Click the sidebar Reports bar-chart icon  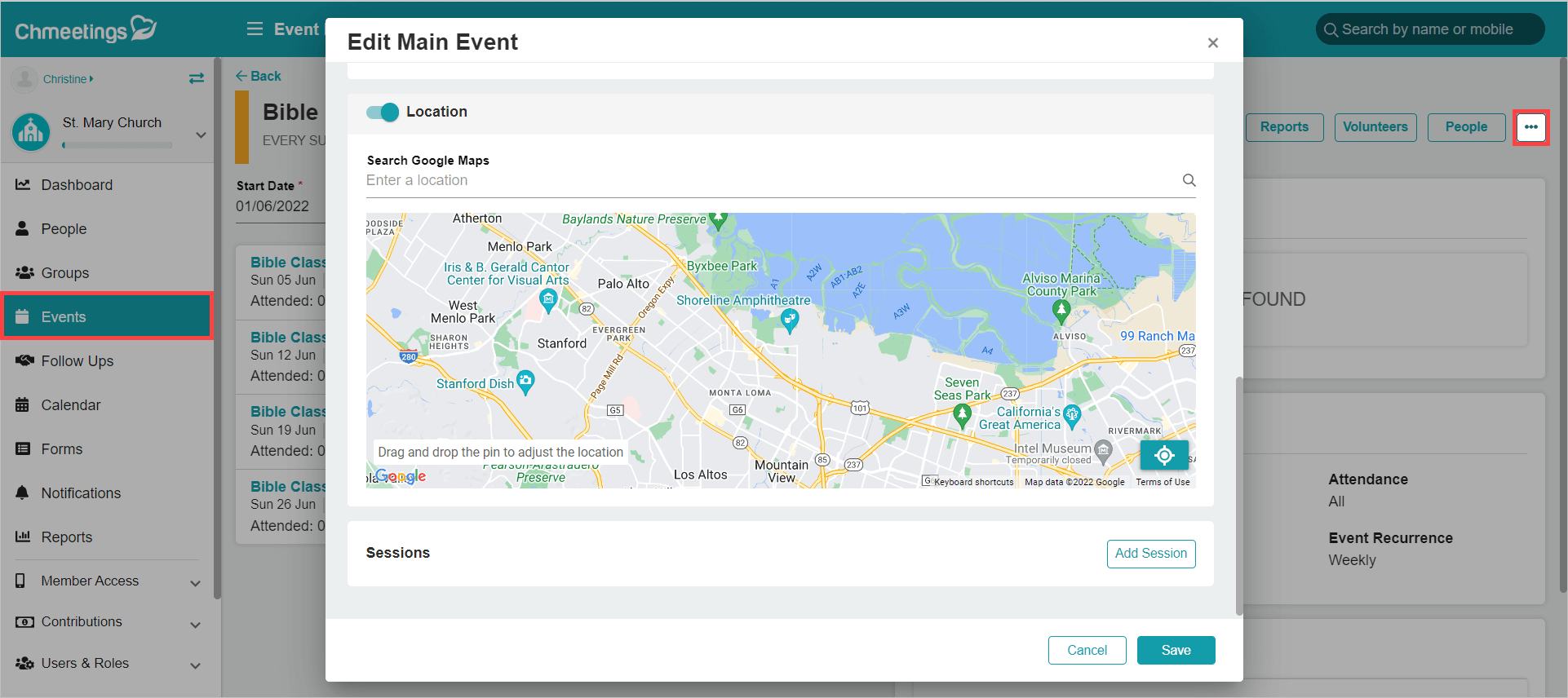pos(23,537)
